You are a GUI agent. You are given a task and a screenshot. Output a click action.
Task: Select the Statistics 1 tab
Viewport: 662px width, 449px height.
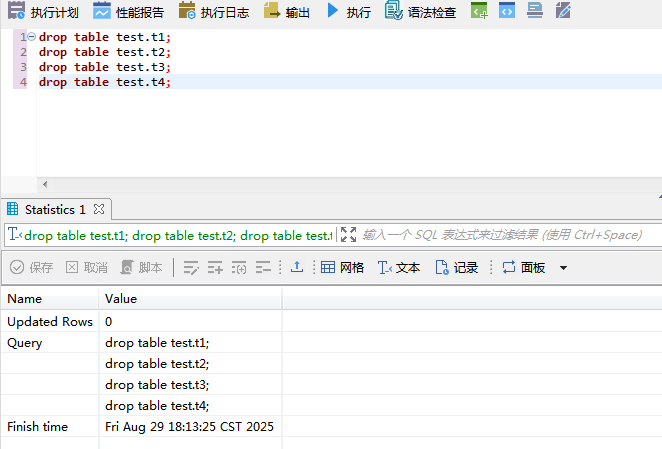click(54, 210)
